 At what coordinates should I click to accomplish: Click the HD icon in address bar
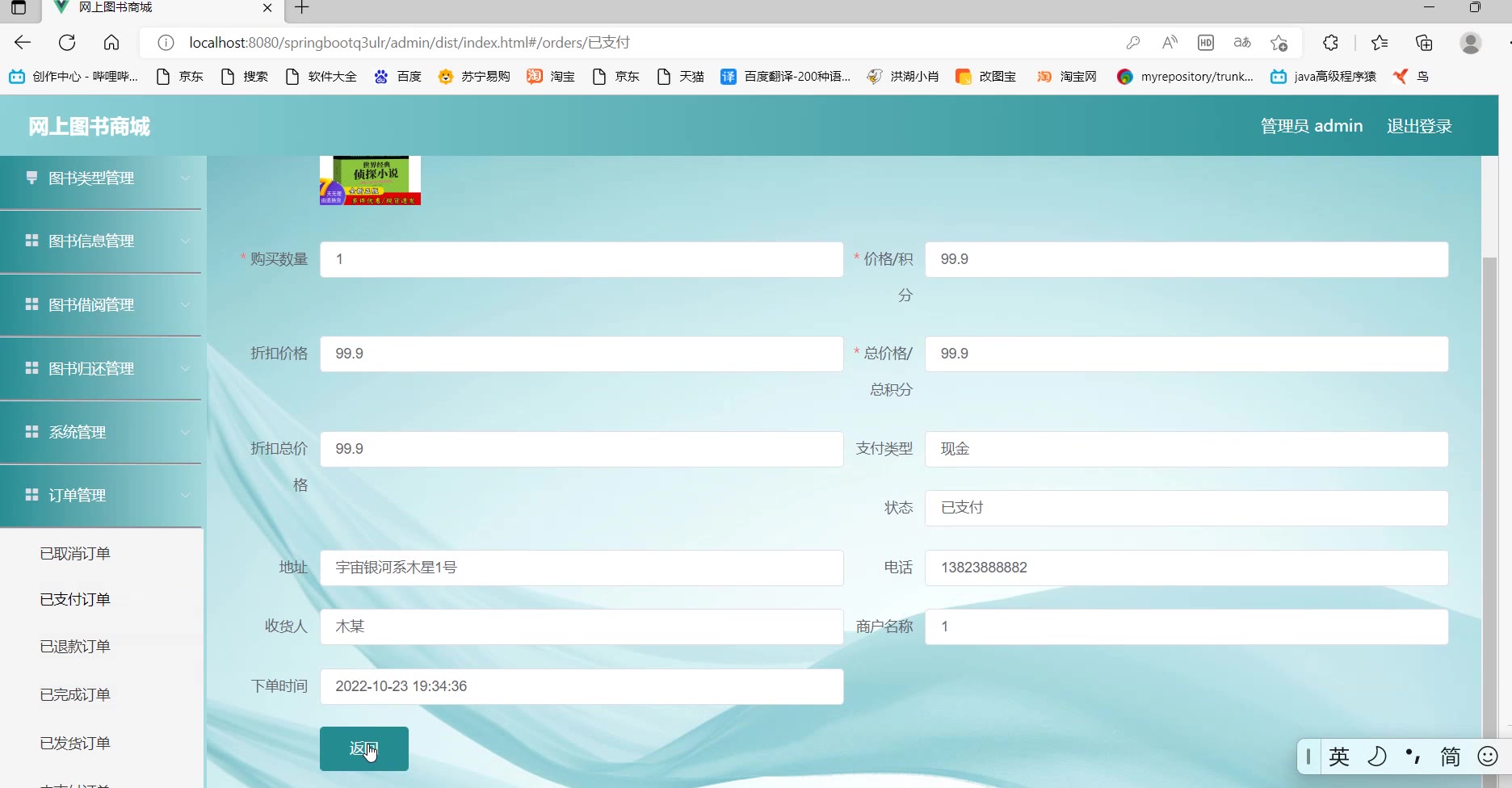pyautogui.click(x=1206, y=43)
